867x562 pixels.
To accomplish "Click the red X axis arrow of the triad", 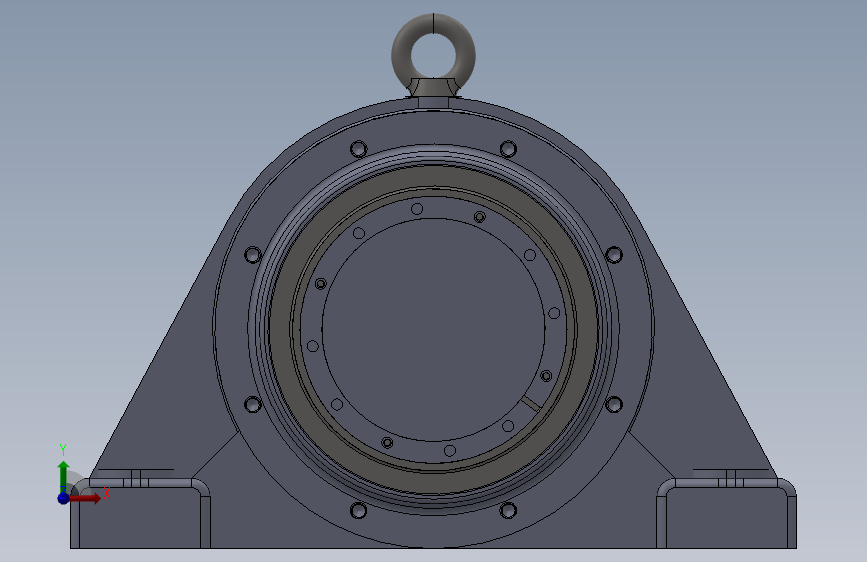I will 86,498.
